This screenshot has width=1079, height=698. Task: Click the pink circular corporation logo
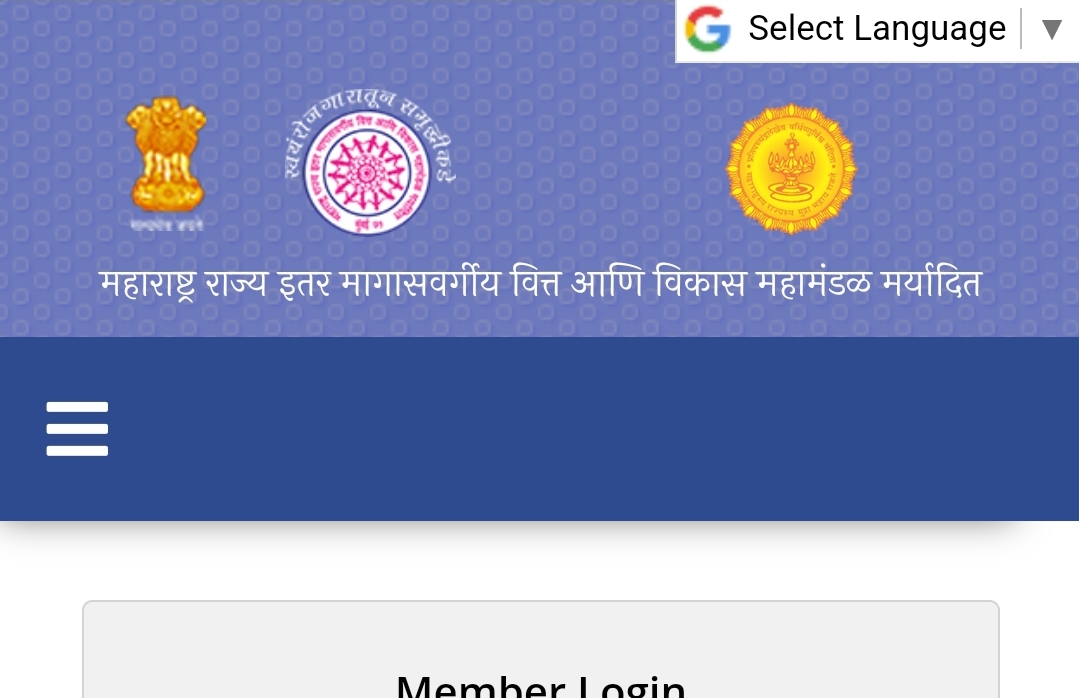click(367, 172)
